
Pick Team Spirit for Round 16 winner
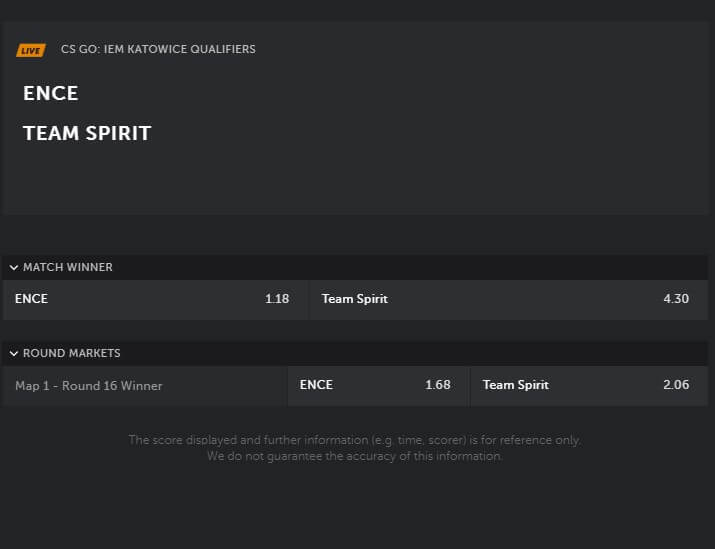tap(589, 385)
